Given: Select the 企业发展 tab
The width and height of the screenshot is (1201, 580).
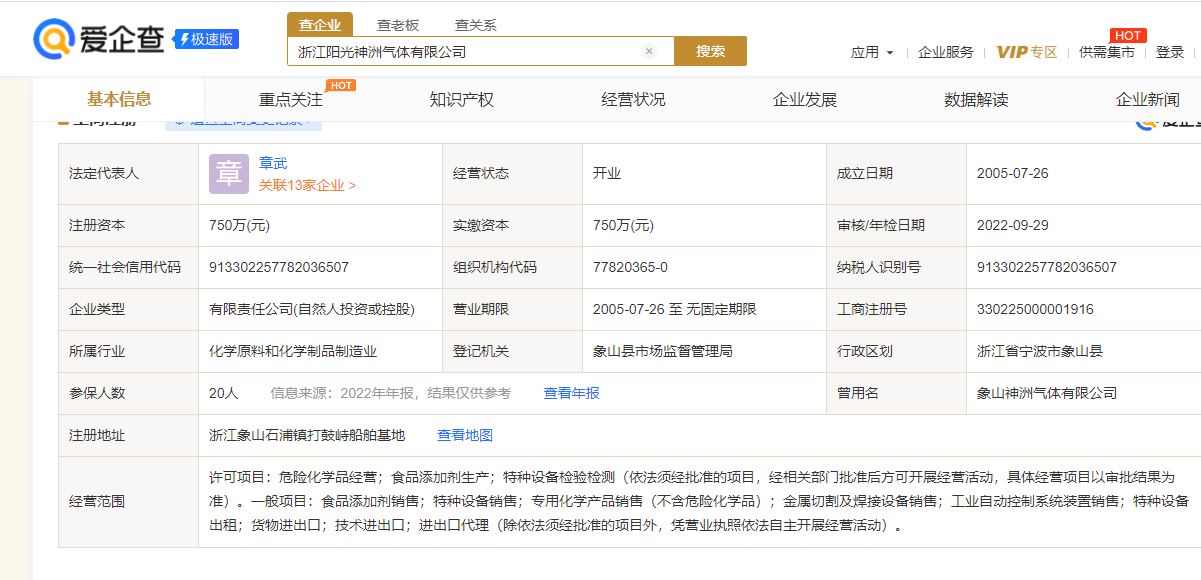Looking at the screenshot, I should (805, 100).
